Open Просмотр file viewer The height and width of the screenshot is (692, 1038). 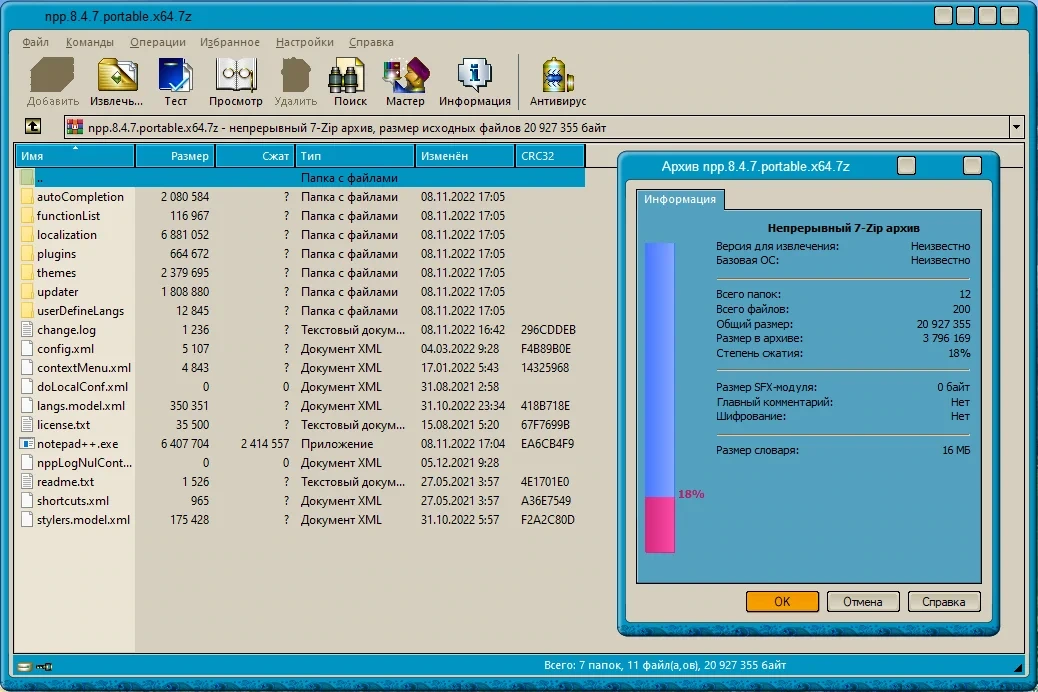pyautogui.click(x=236, y=74)
